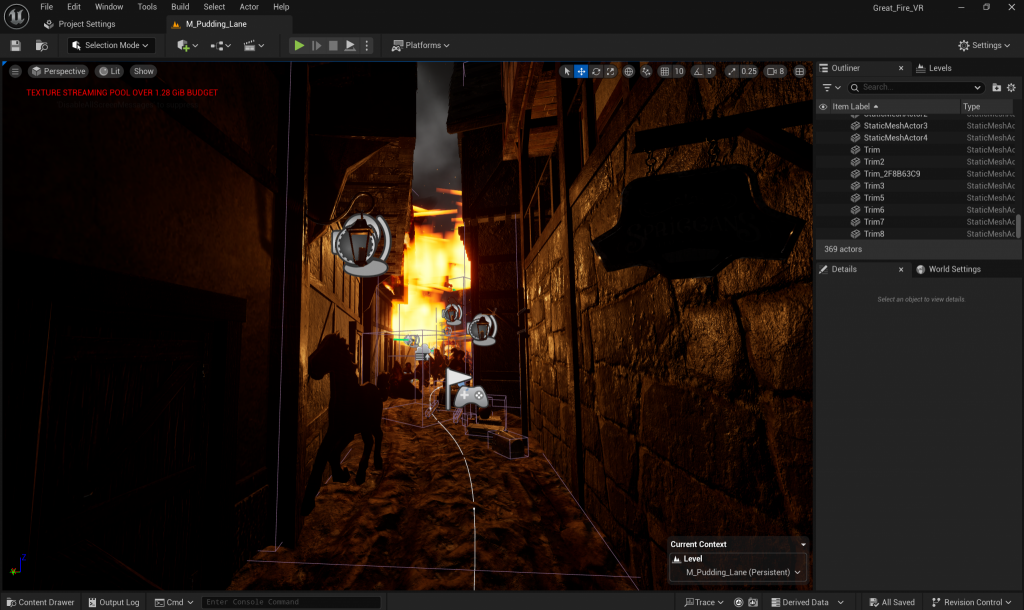1024x610 pixels.
Task: Click the Unreal Engine logo icon
Action: click(x=16, y=16)
